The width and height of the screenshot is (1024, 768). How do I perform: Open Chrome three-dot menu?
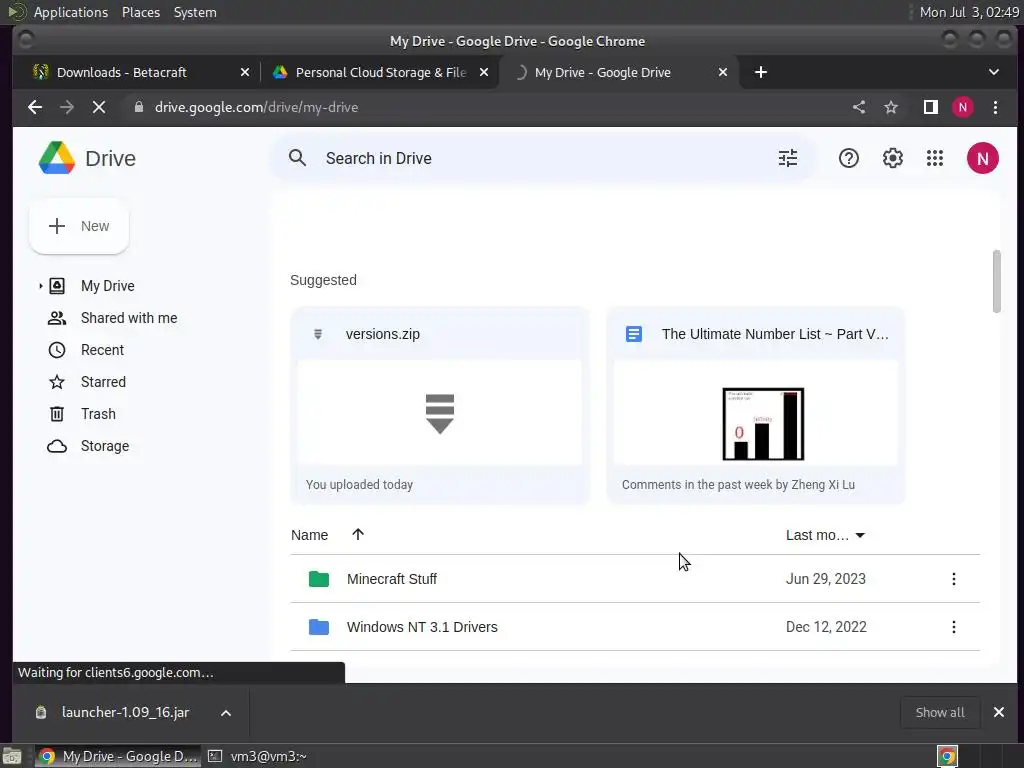click(x=995, y=107)
